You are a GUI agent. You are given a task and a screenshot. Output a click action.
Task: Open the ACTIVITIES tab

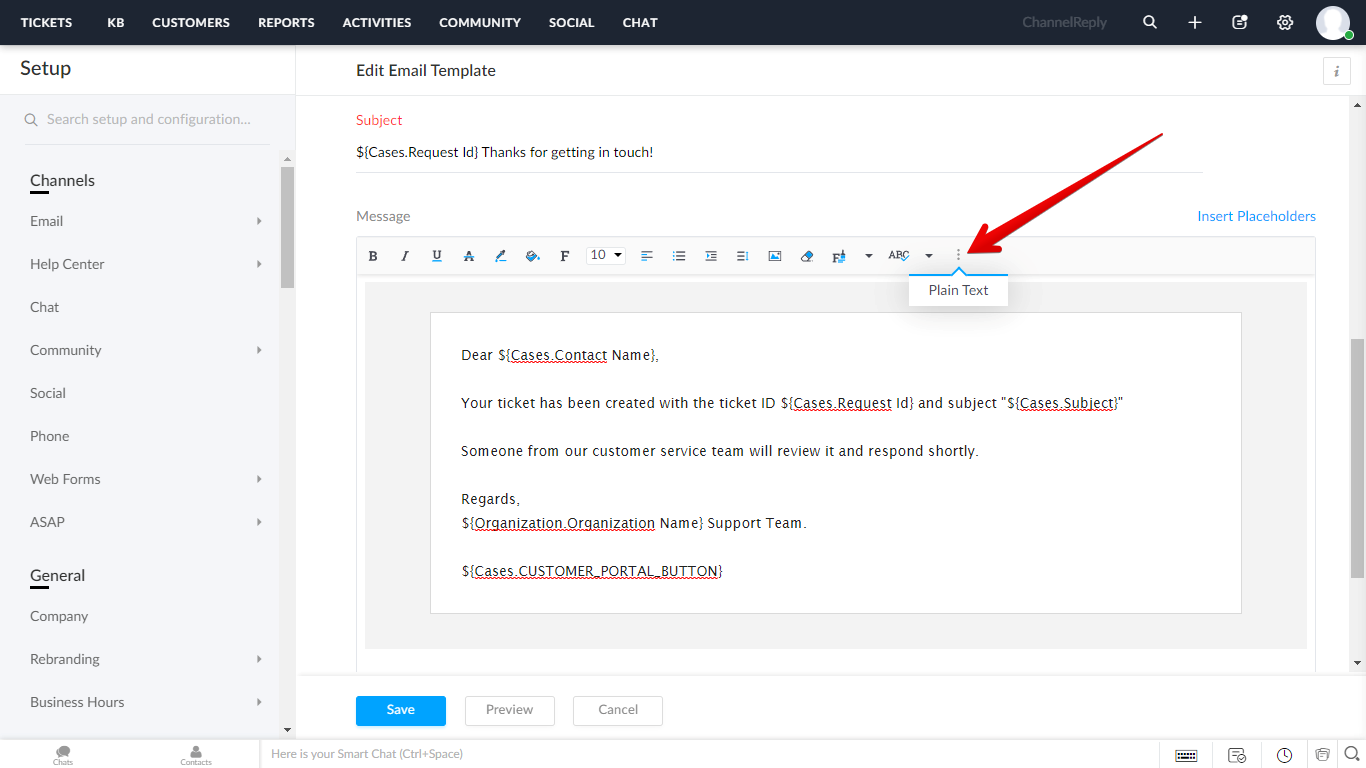point(377,22)
